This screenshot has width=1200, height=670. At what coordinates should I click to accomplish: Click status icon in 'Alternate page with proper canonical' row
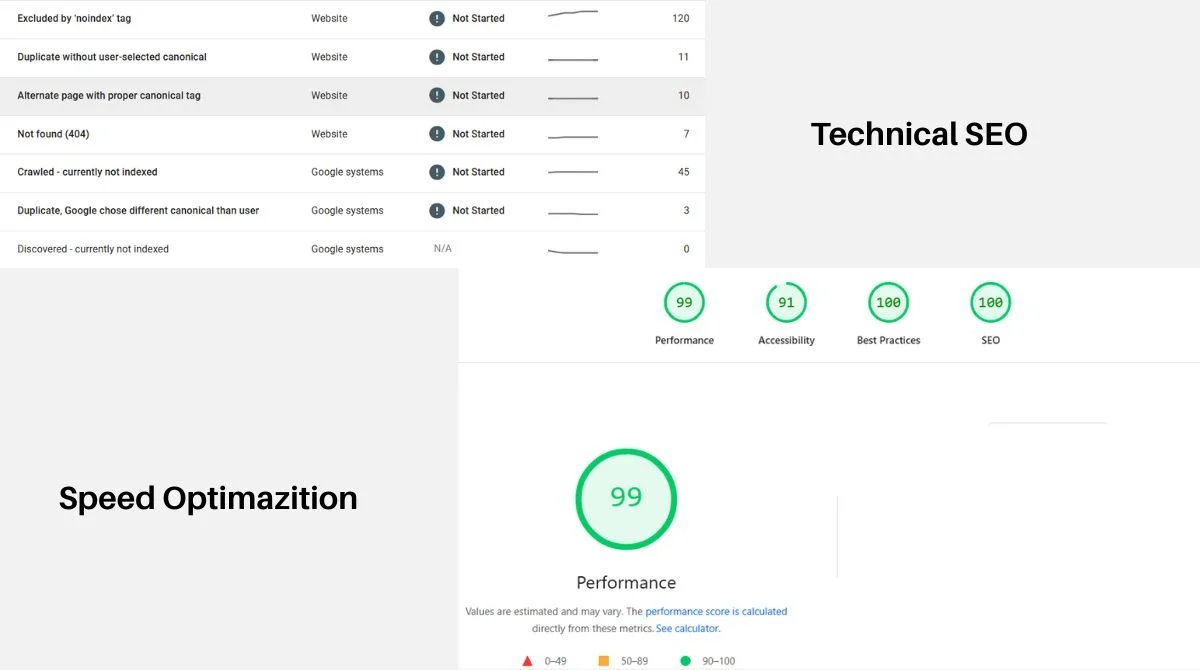click(x=437, y=95)
